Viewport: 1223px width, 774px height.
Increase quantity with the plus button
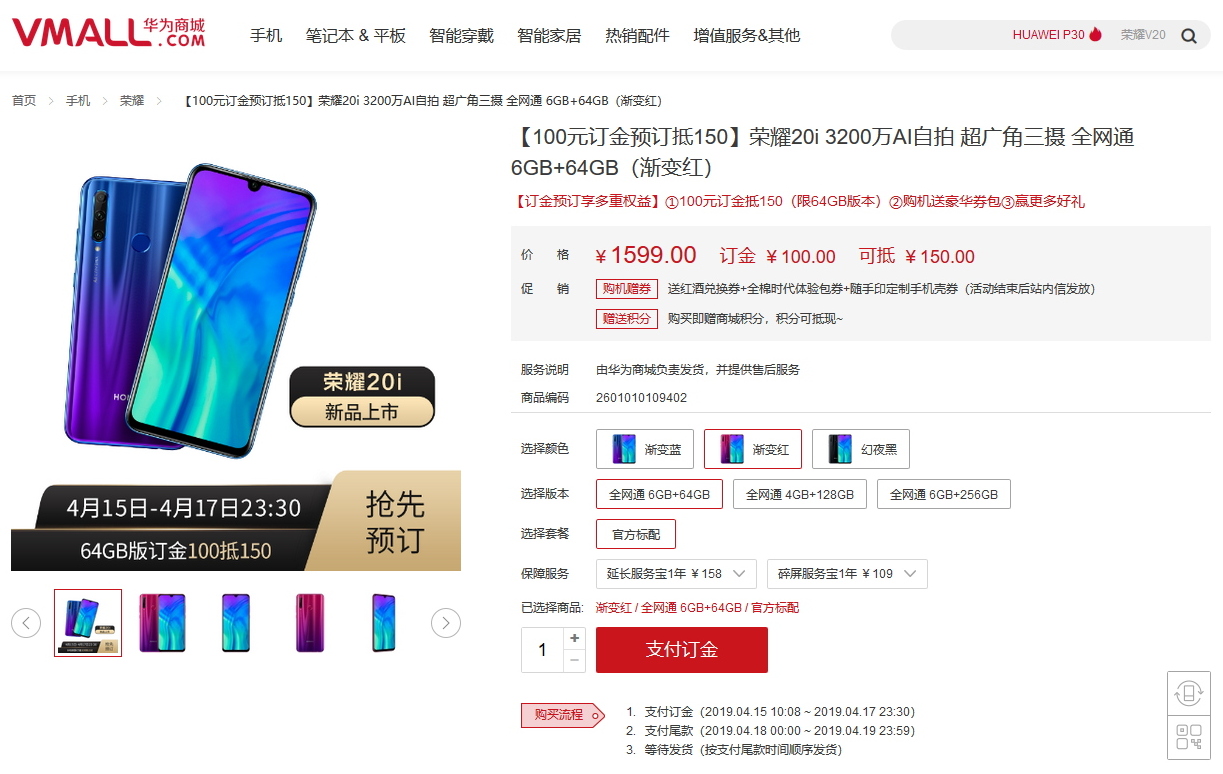[x=574, y=638]
